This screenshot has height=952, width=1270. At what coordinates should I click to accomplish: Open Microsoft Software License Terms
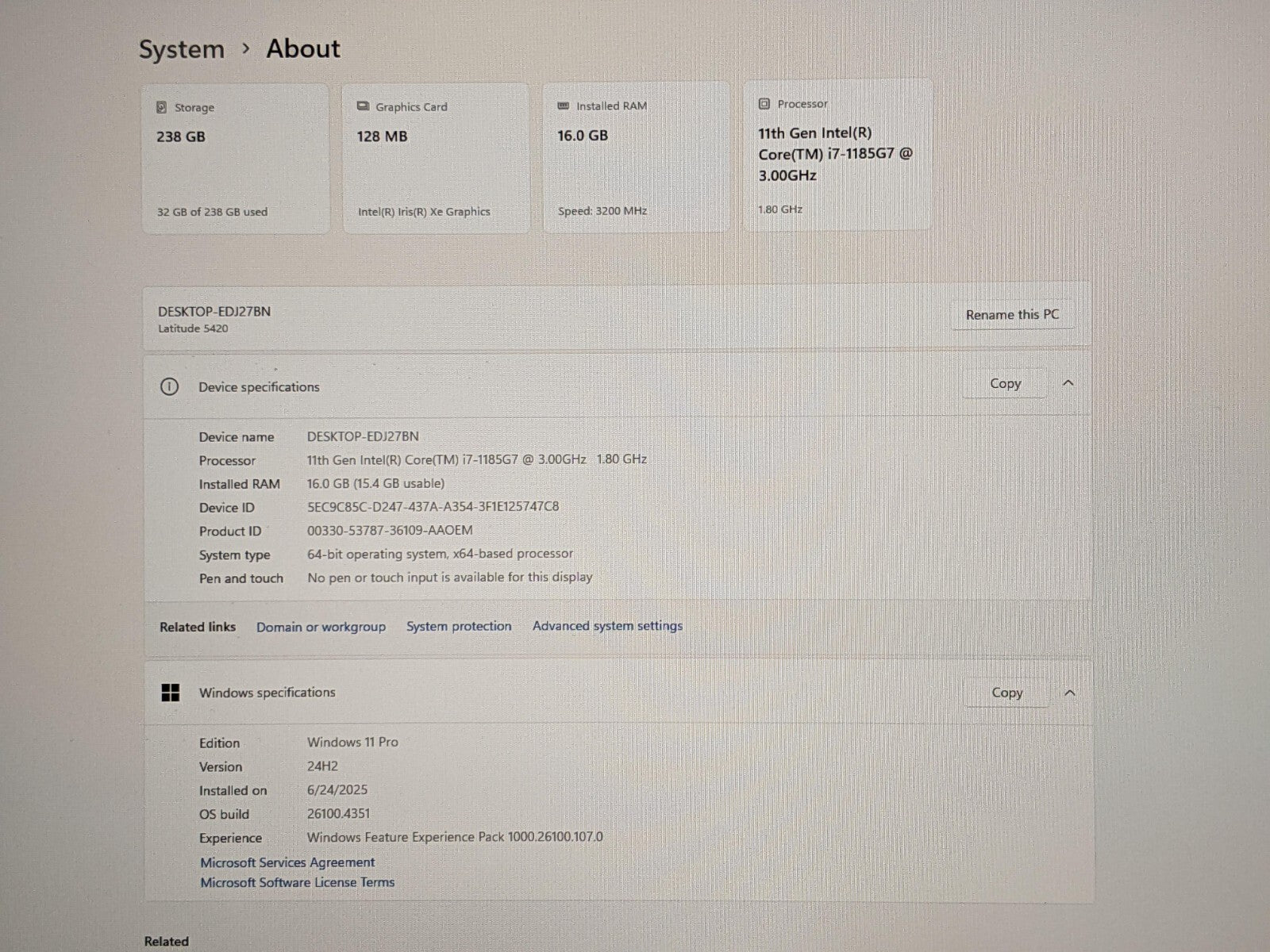pos(297,882)
